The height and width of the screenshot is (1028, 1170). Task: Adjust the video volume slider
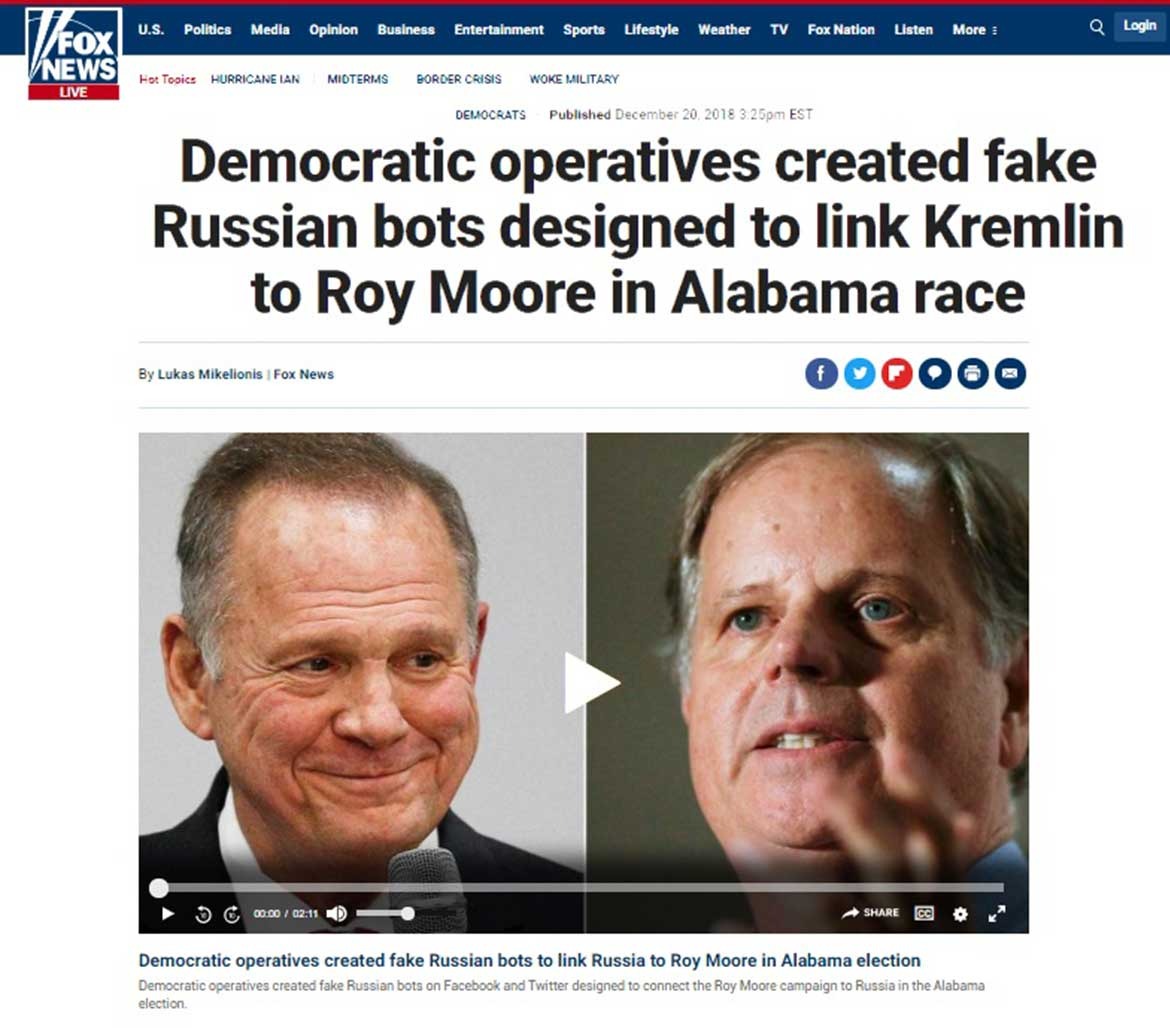click(x=383, y=914)
